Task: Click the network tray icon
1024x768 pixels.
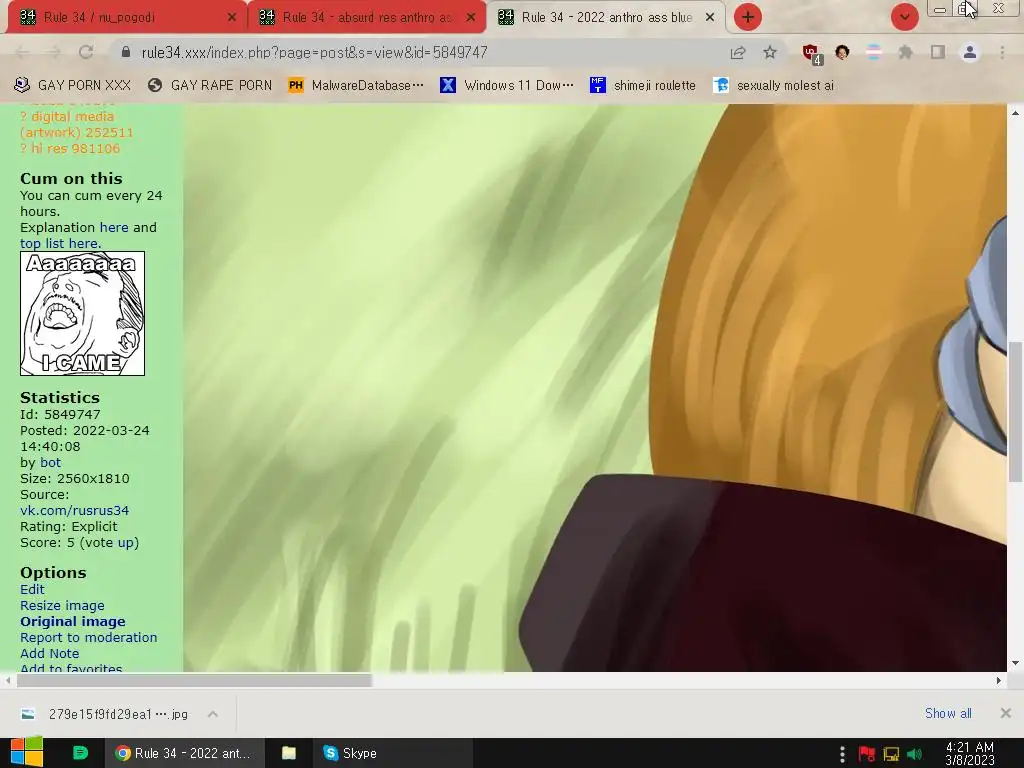Action: click(x=891, y=754)
